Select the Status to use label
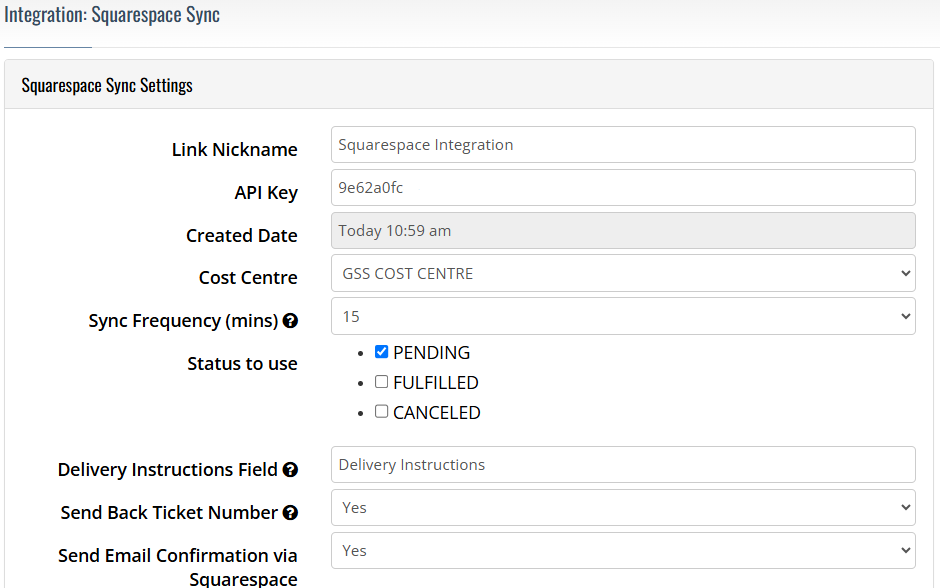Screen dimensions: 940x588 pyautogui.click(x=242, y=364)
